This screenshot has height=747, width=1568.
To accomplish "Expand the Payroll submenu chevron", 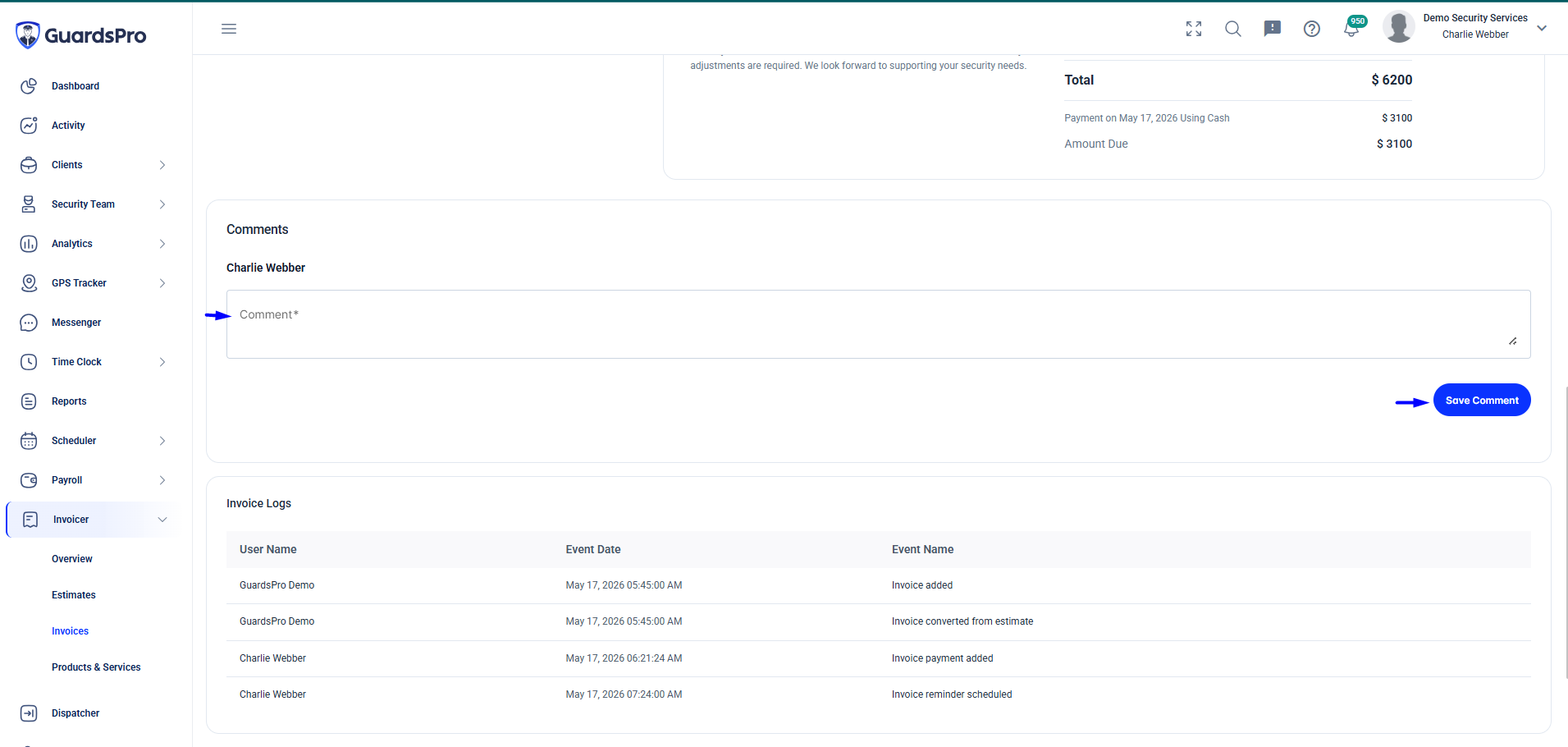I will coord(162,480).
